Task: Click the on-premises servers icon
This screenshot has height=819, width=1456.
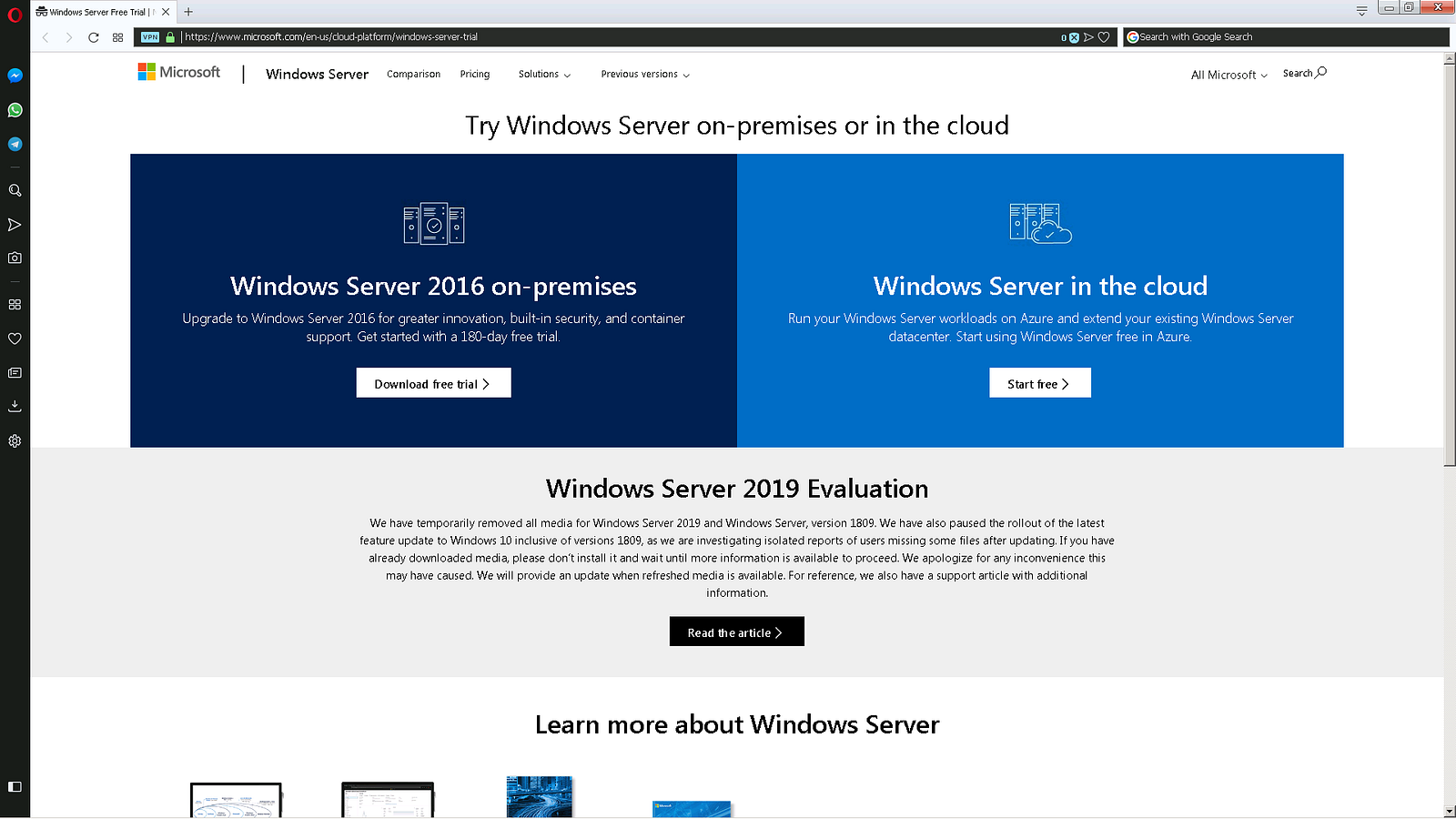Action: coord(434,224)
